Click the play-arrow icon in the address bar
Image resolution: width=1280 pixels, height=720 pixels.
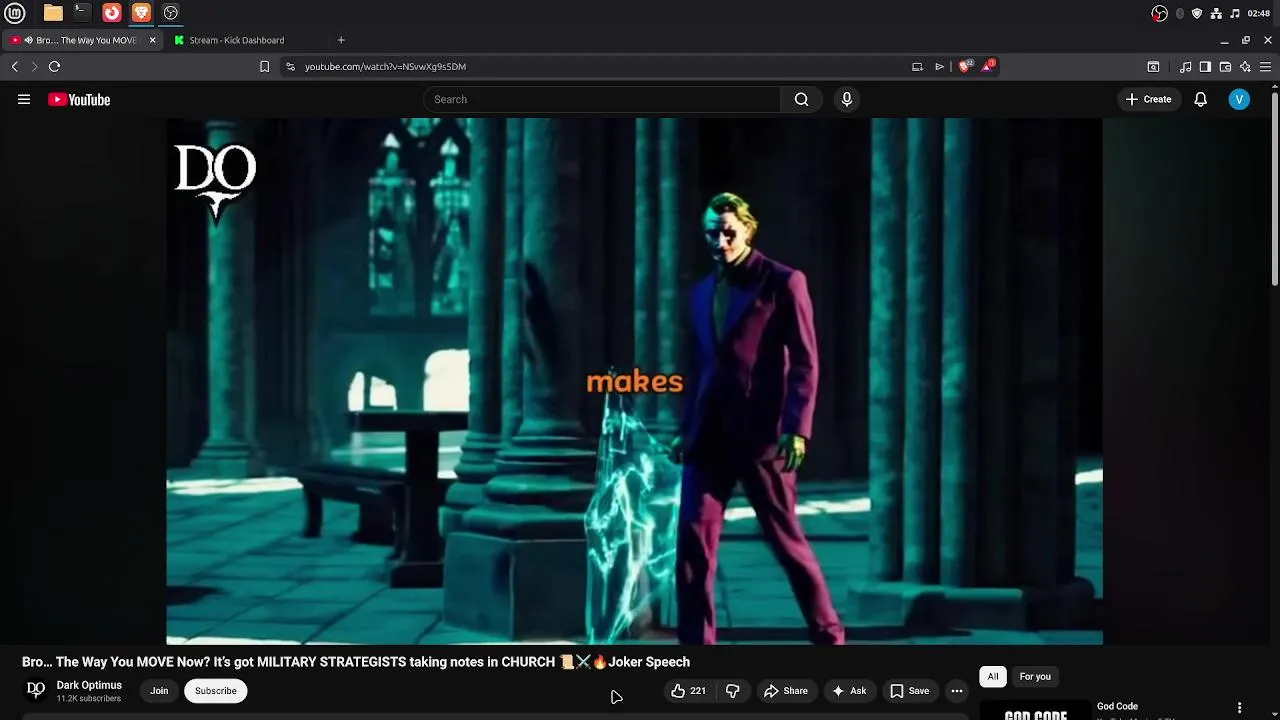click(x=939, y=66)
